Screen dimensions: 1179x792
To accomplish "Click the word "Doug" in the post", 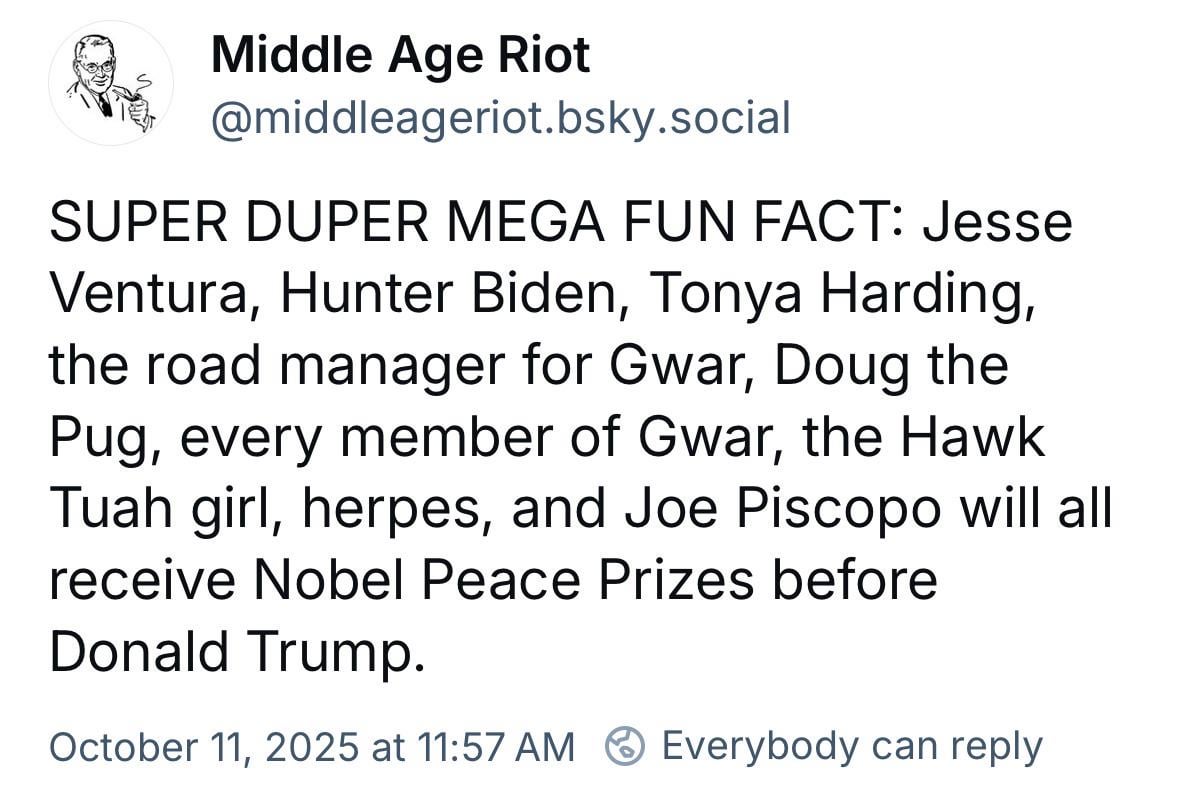I will (x=840, y=367).
